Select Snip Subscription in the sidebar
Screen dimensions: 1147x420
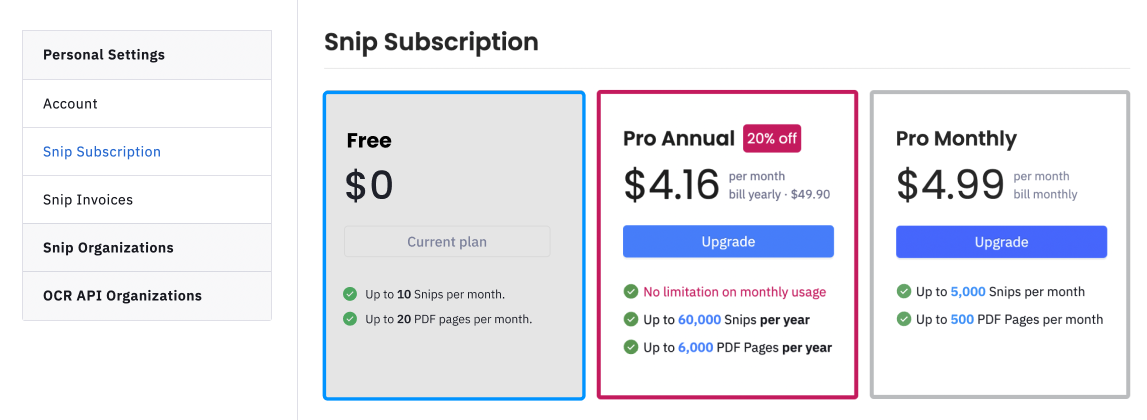point(147,151)
